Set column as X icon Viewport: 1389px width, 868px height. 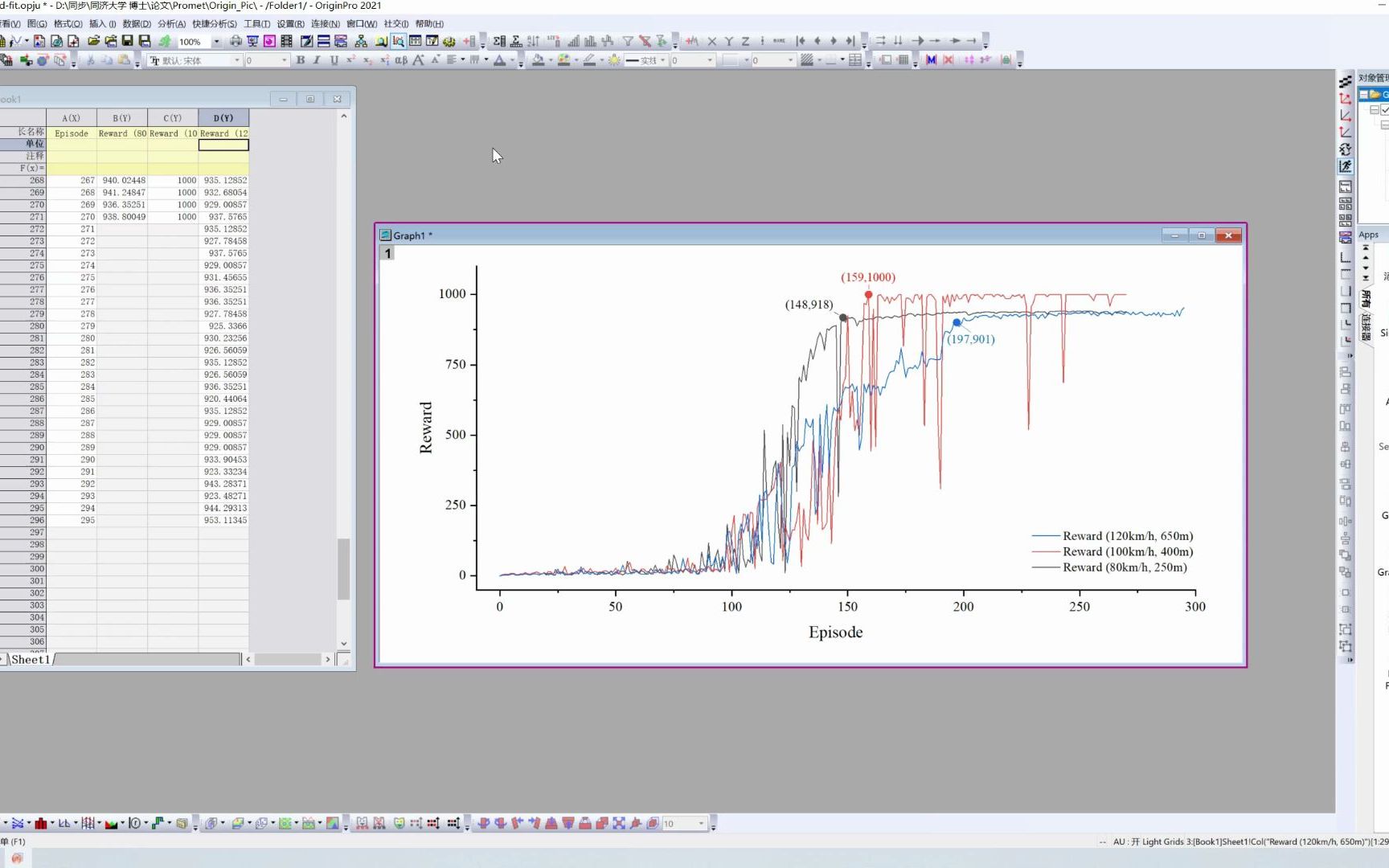click(x=711, y=41)
